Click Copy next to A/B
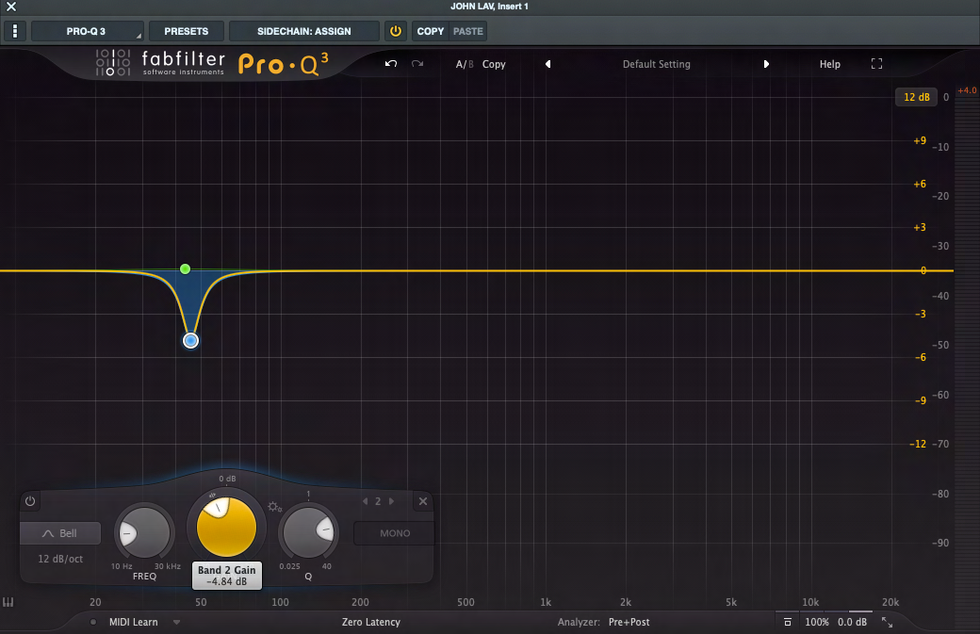 click(x=494, y=64)
